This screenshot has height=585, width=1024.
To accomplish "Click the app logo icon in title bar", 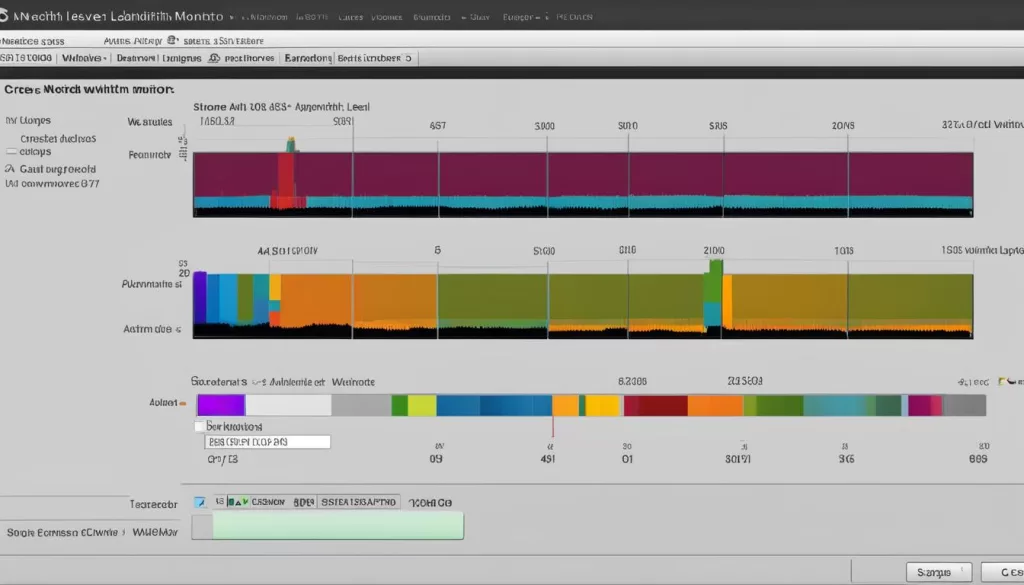I will pyautogui.click(x=7, y=17).
